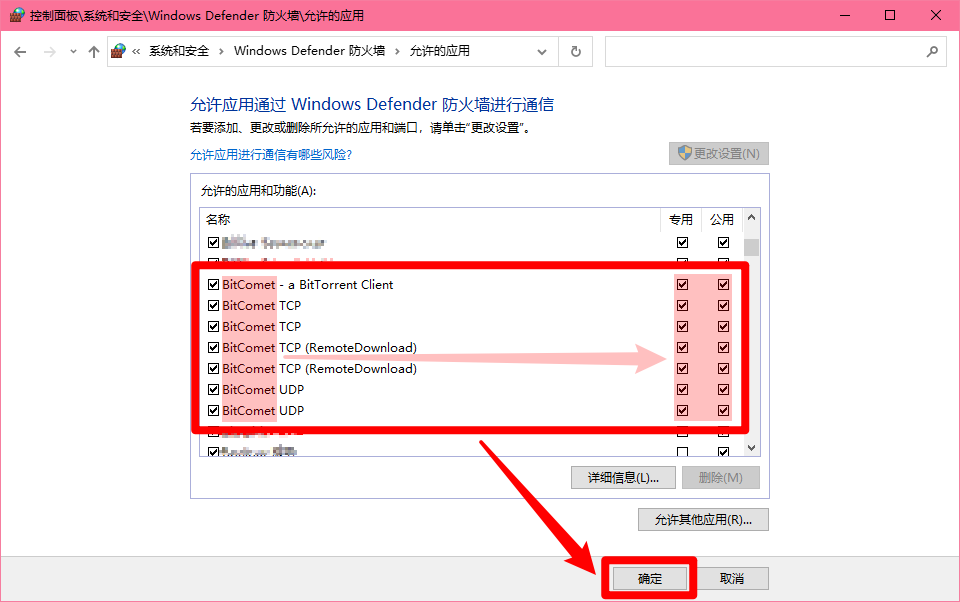The width and height of the screenshot is (960, 602).
Task: Open Windows Defender 防火墙 breadcrumb item
Action: point(309,51)
